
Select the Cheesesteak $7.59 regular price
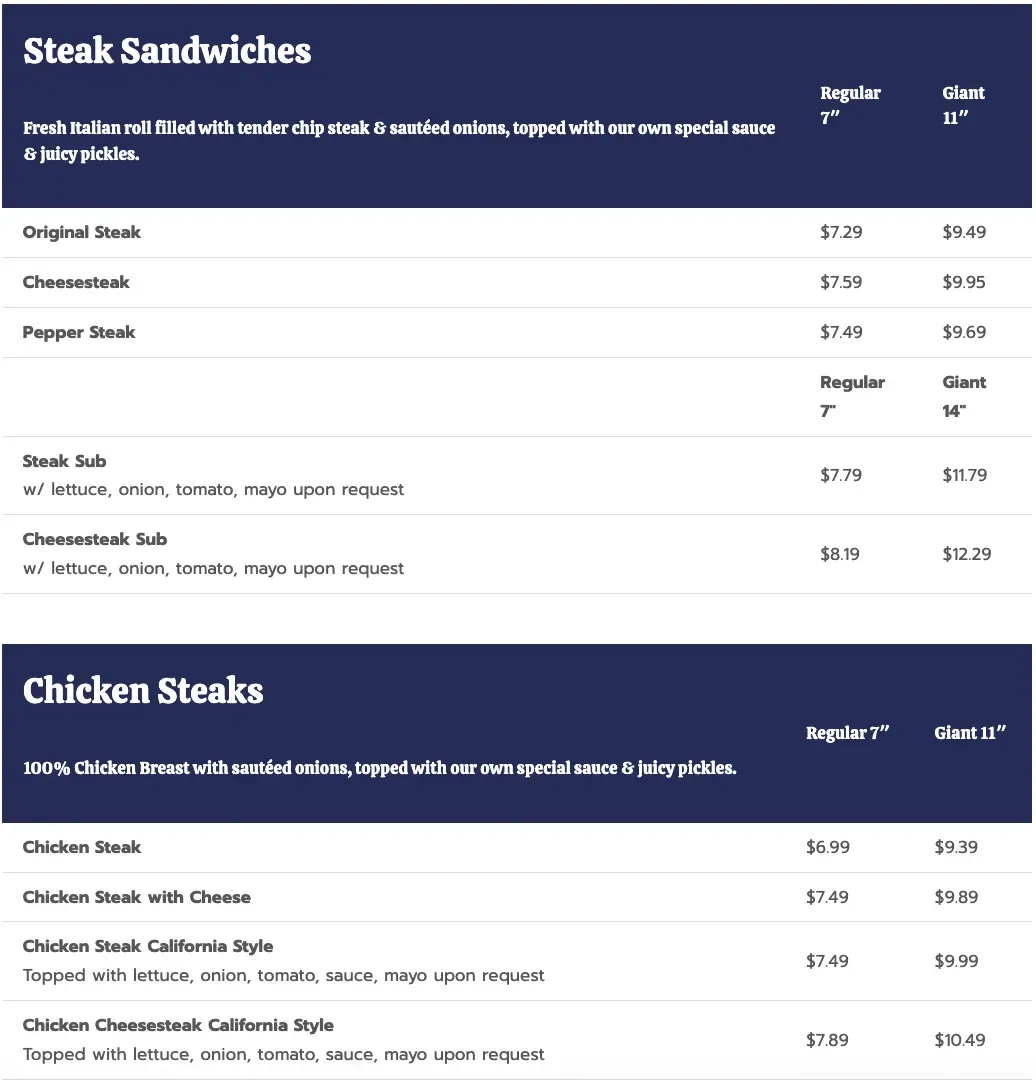click(841, 282)
